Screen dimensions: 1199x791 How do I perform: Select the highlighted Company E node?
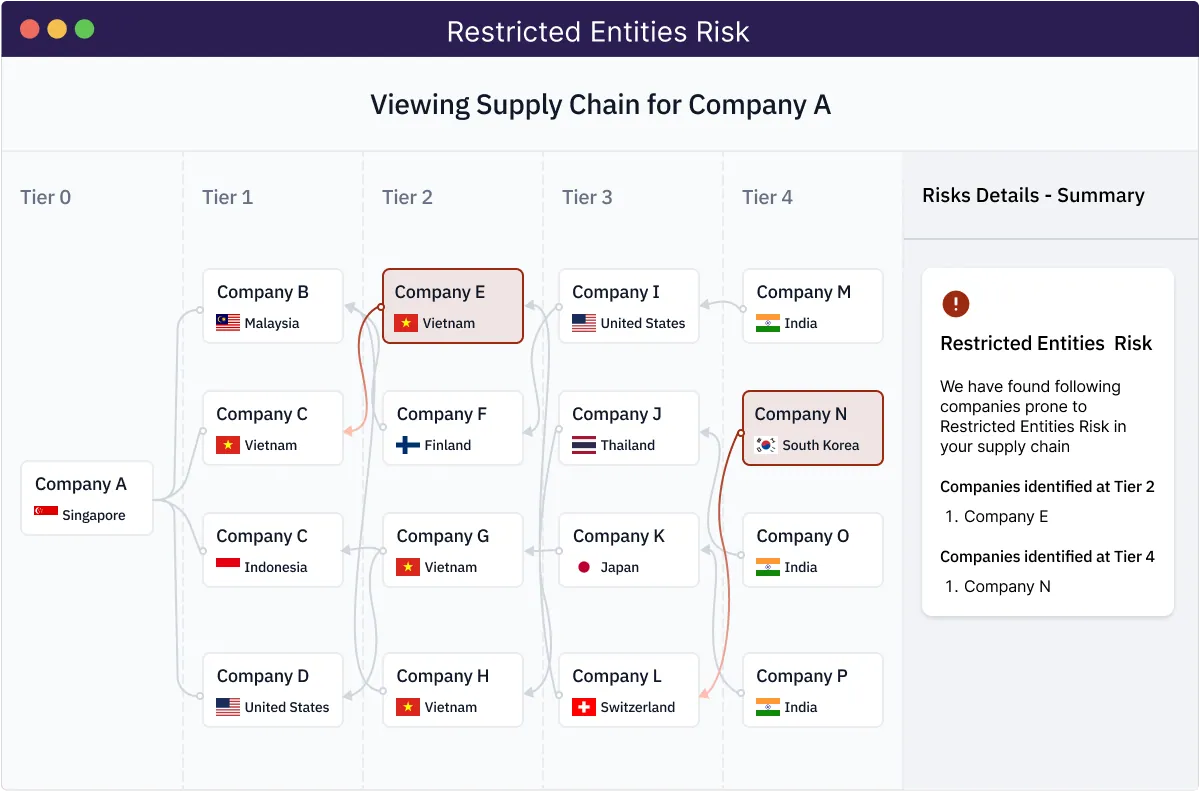[x=453, y=306]
